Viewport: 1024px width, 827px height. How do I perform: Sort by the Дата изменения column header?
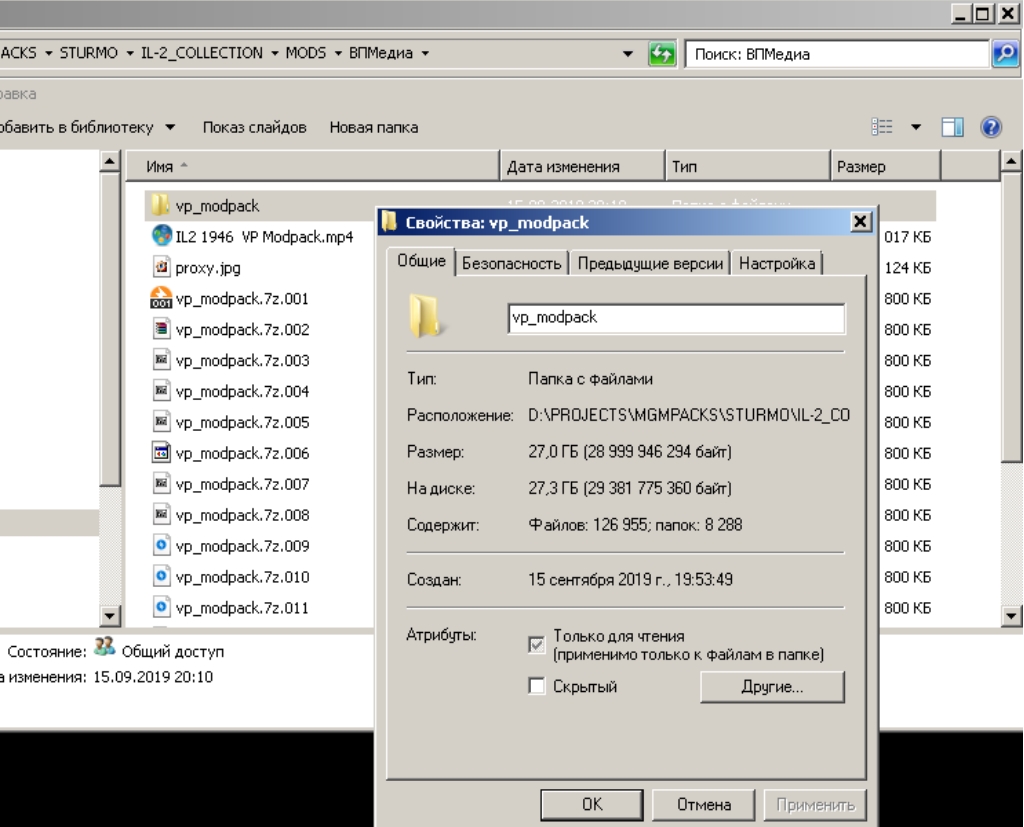click(x=583, y=166)
